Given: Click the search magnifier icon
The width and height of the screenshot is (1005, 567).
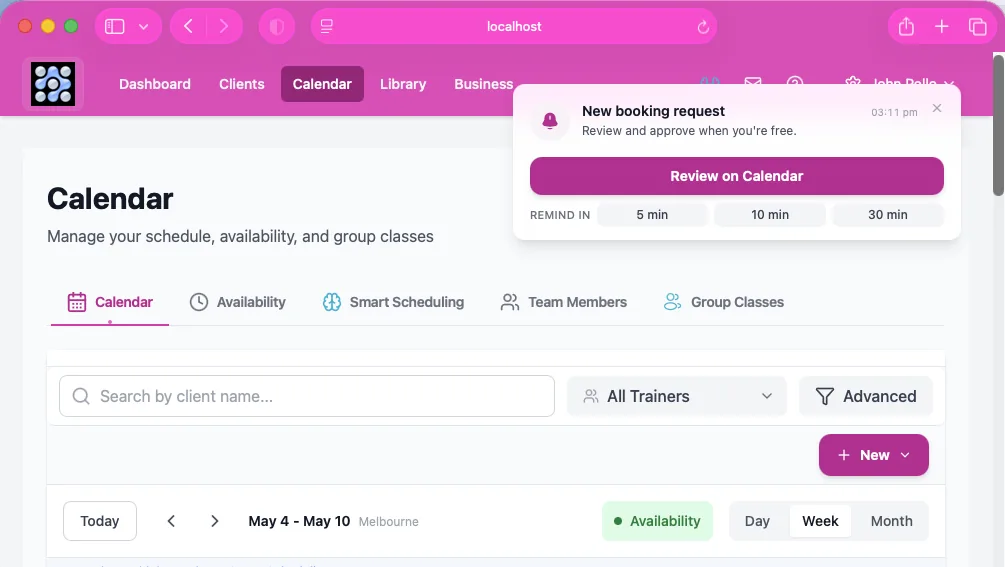Looking at the screenshot, I should click(81, 396).
